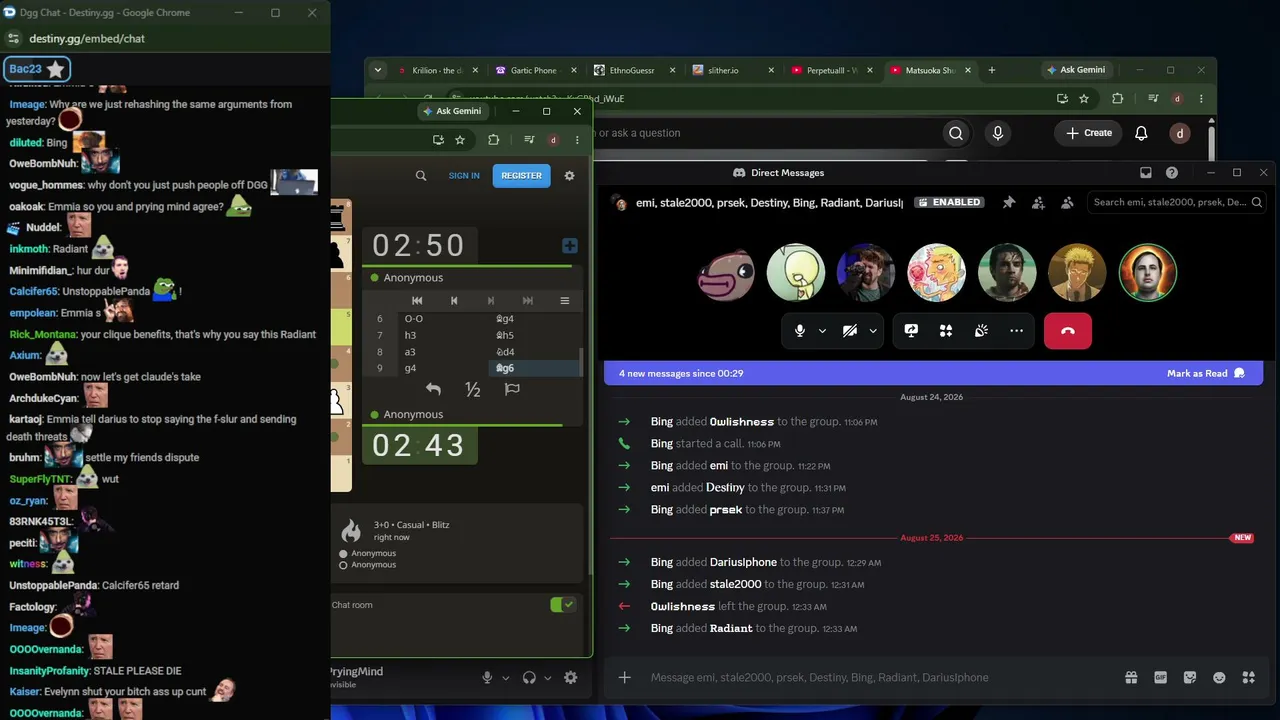Expand input device options in user panel
The height and width of the screenshot is (720, 1280).
pyautogui.click(x=505, y=677)
